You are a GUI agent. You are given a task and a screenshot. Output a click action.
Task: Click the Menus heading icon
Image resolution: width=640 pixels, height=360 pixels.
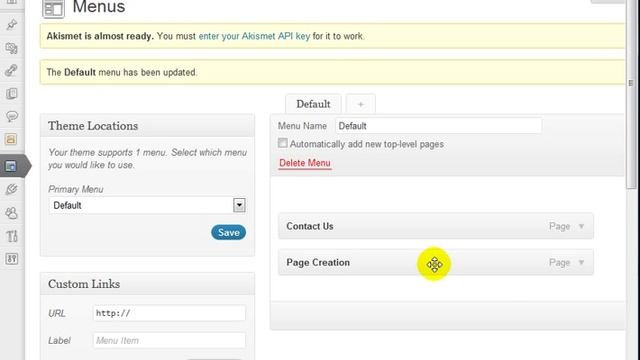coord(53,9)
